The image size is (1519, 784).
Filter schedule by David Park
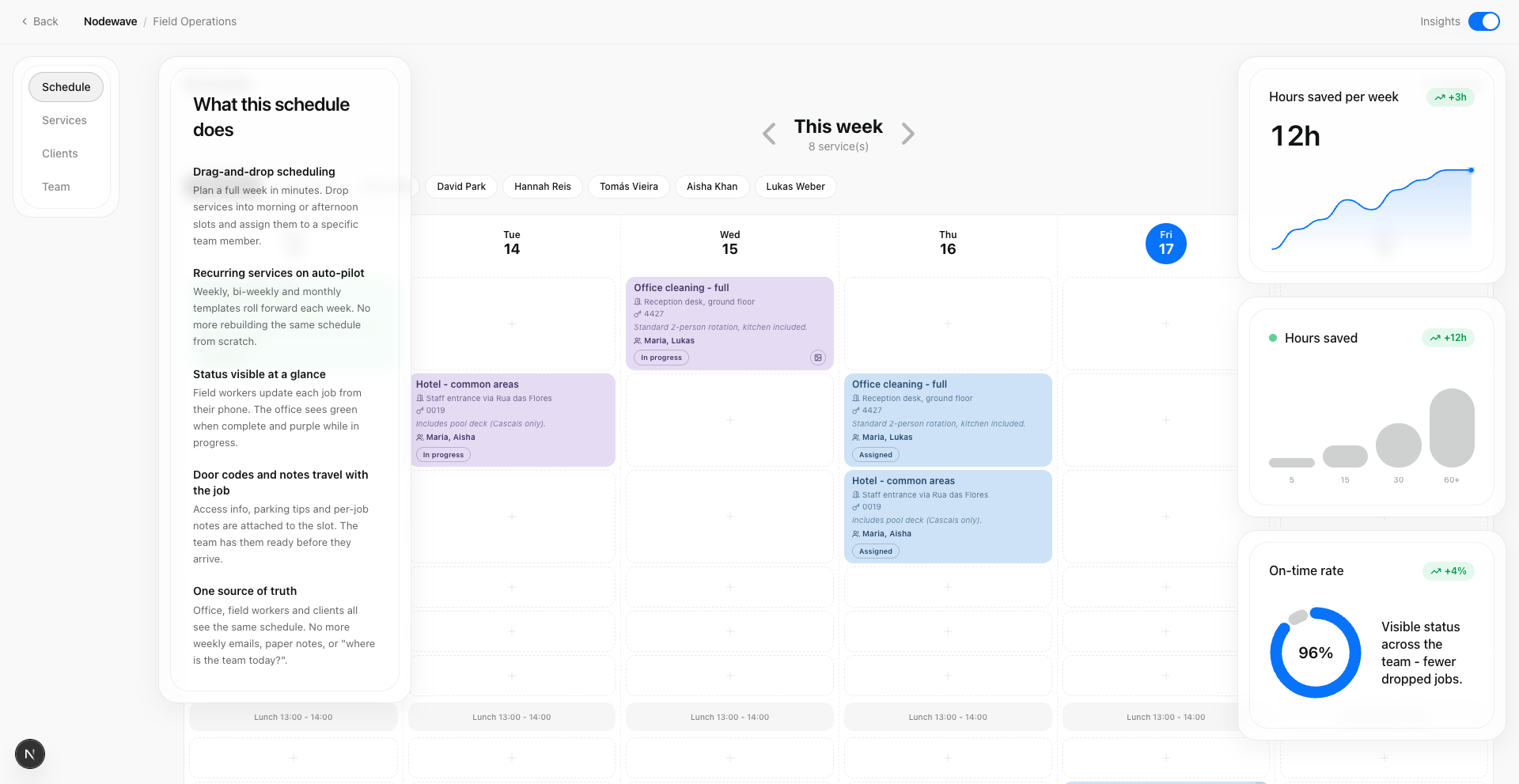tap(461, 187)
